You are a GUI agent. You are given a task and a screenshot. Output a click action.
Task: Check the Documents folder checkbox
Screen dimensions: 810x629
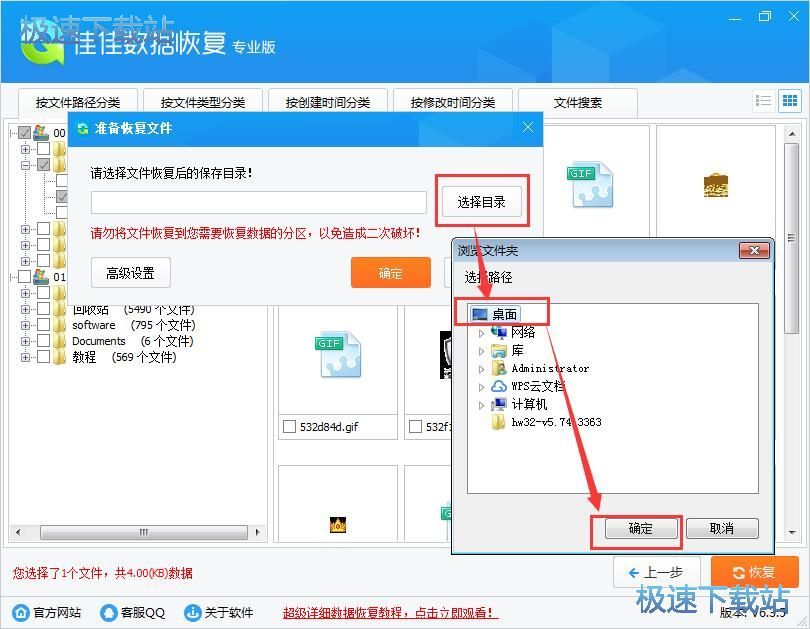click(44, 341)
